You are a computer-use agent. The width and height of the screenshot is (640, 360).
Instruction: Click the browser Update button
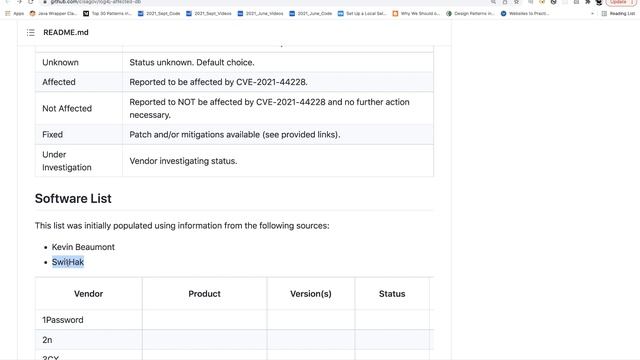click(621, 2)
